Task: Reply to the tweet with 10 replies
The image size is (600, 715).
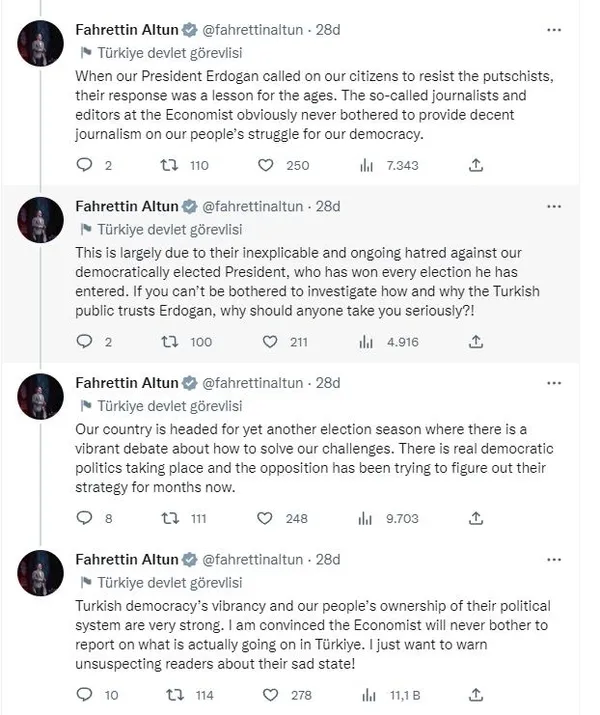Action: (84, 694)
